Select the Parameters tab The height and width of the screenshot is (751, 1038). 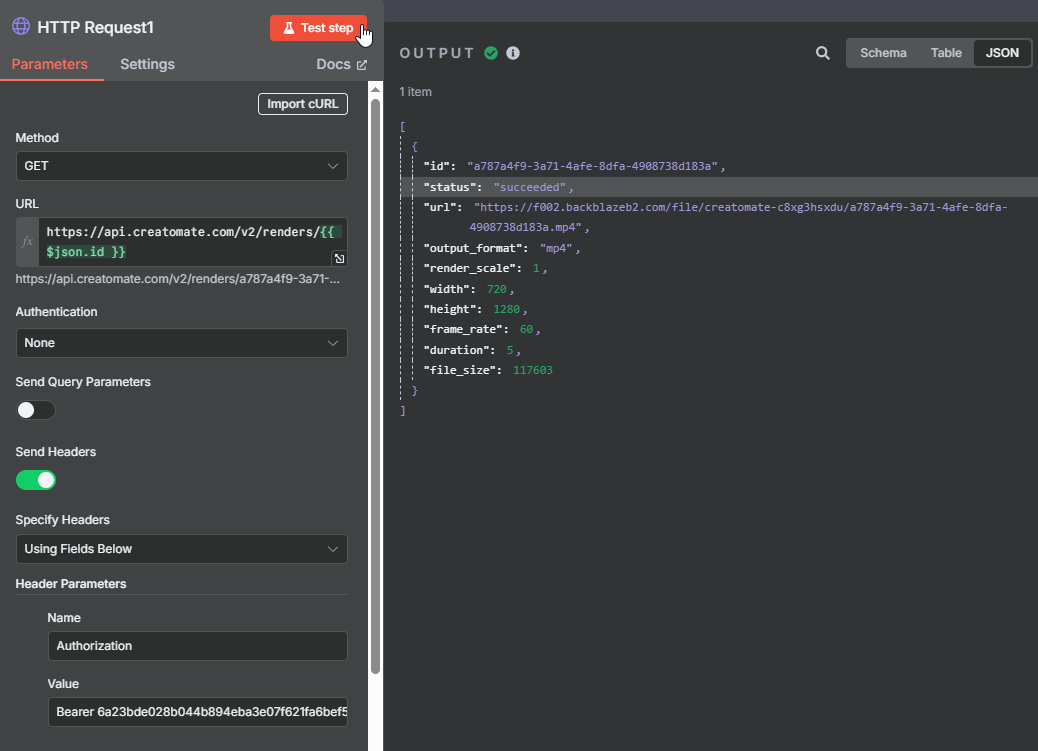[50, 64]
